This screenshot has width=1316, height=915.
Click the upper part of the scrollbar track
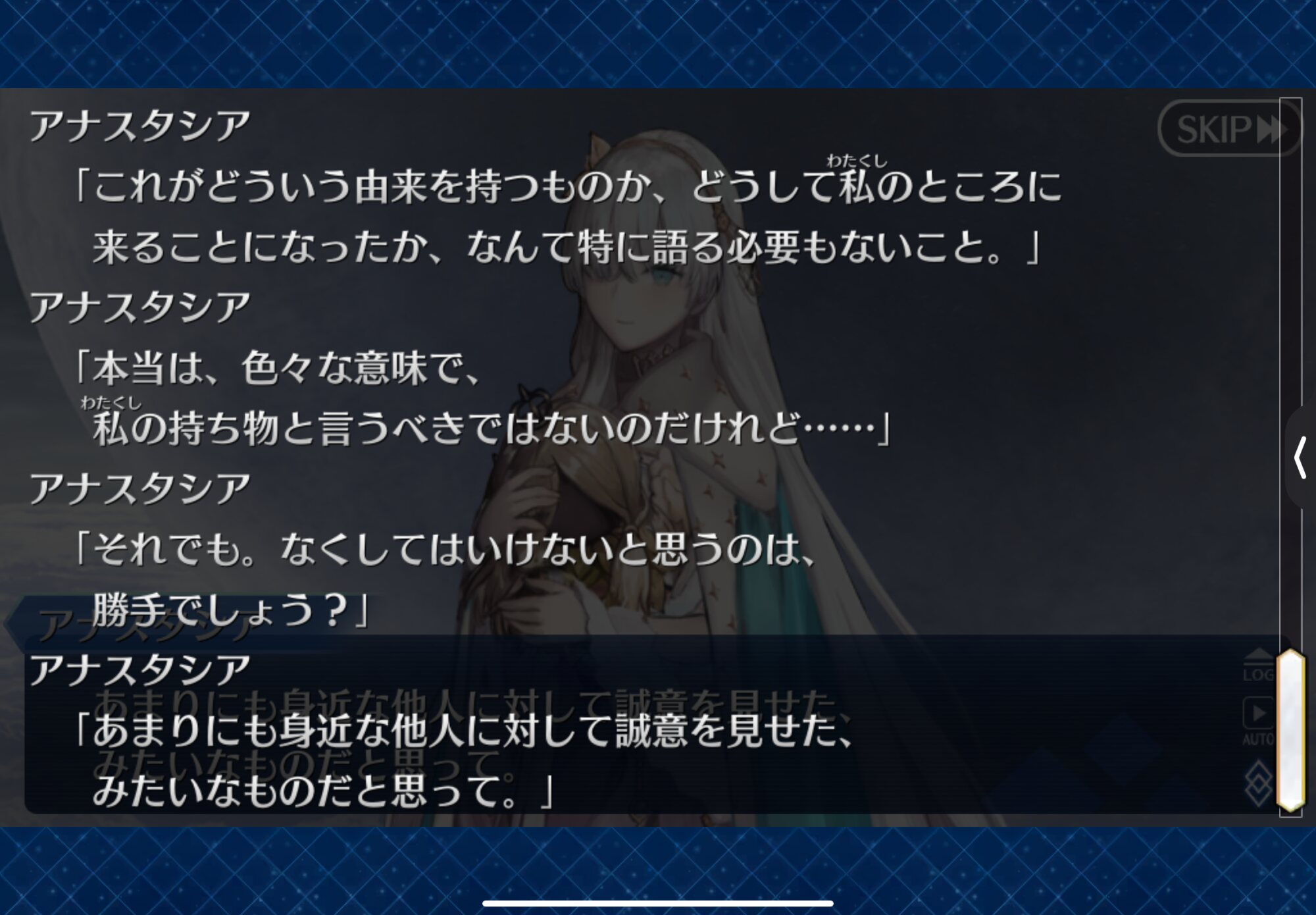pyautogui.click(x=1290, y=369)
